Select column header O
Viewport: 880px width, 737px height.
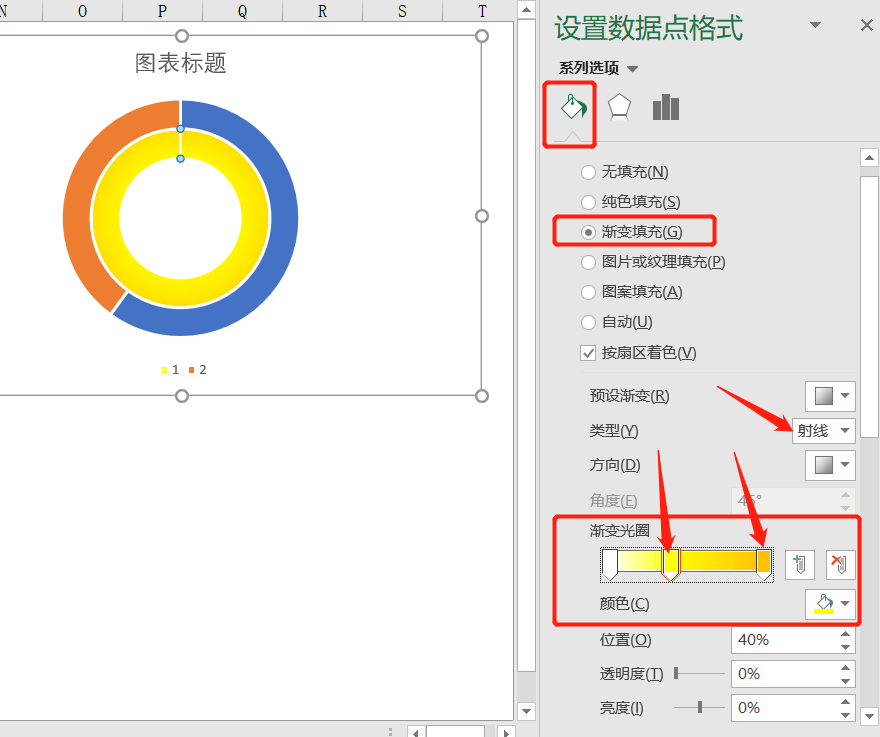pyautogui.click(x=82, y=11)
